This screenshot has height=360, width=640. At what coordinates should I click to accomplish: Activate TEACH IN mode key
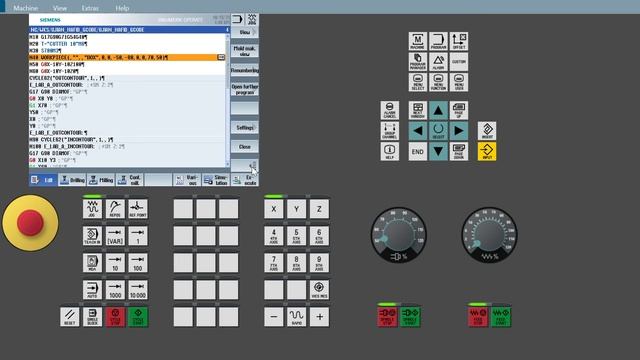(x=92, y=236)
